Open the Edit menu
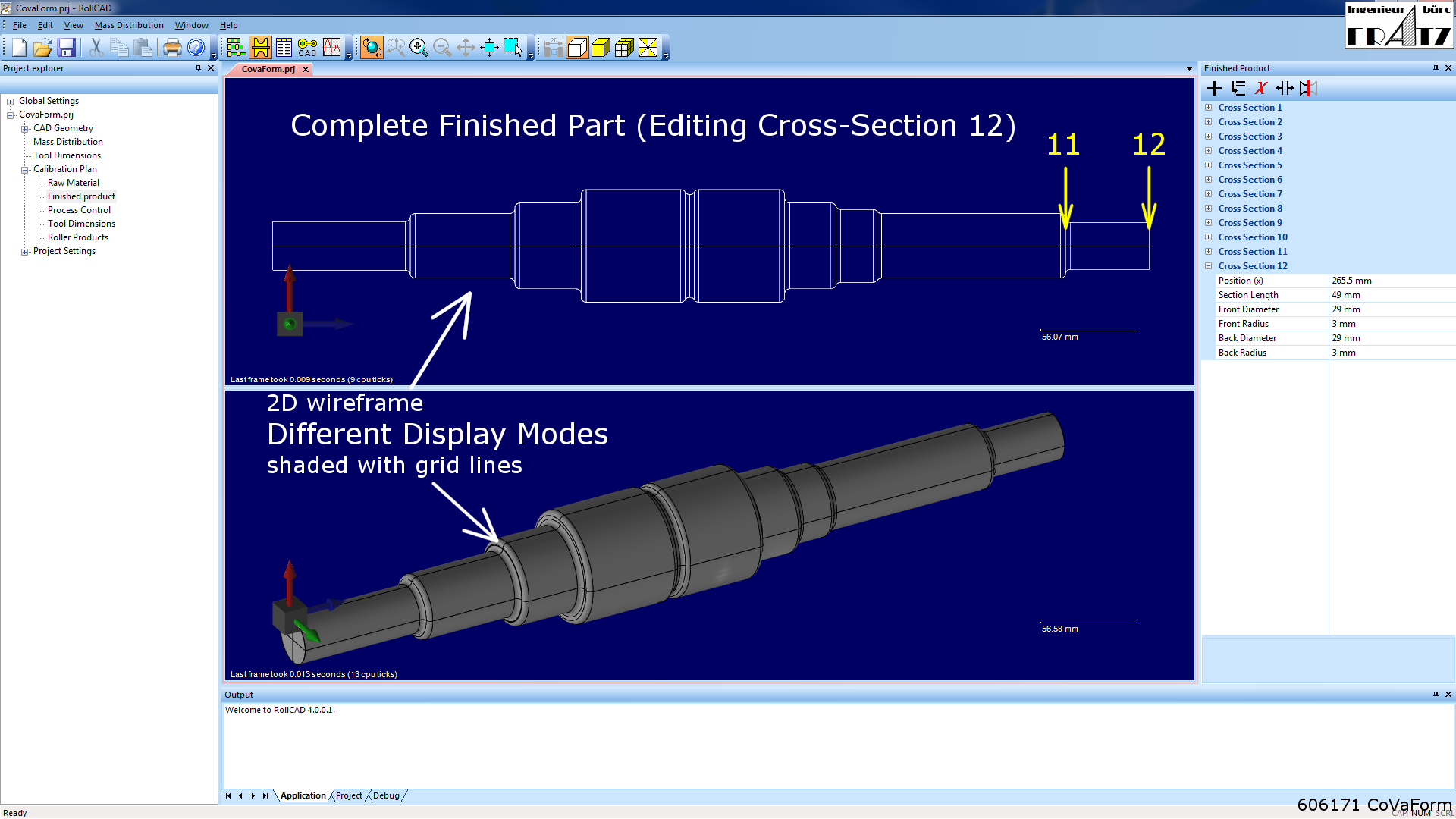1456x819 pixels. pyautogui.click(x=45, y=25)
